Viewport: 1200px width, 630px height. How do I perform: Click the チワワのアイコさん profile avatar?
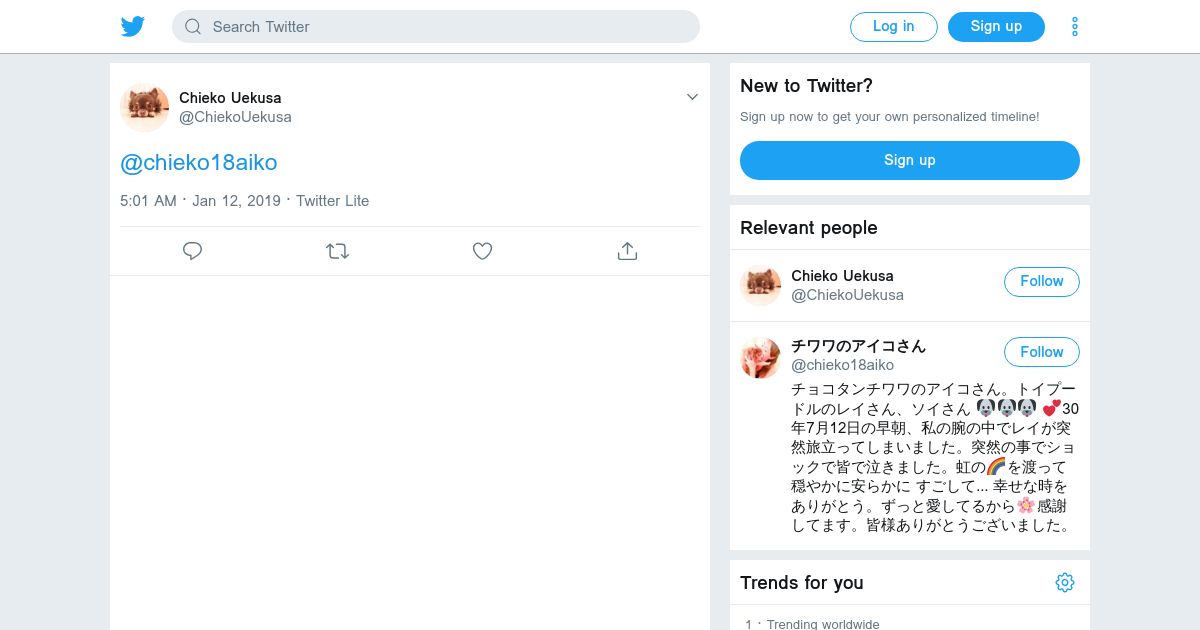(760, 357)
